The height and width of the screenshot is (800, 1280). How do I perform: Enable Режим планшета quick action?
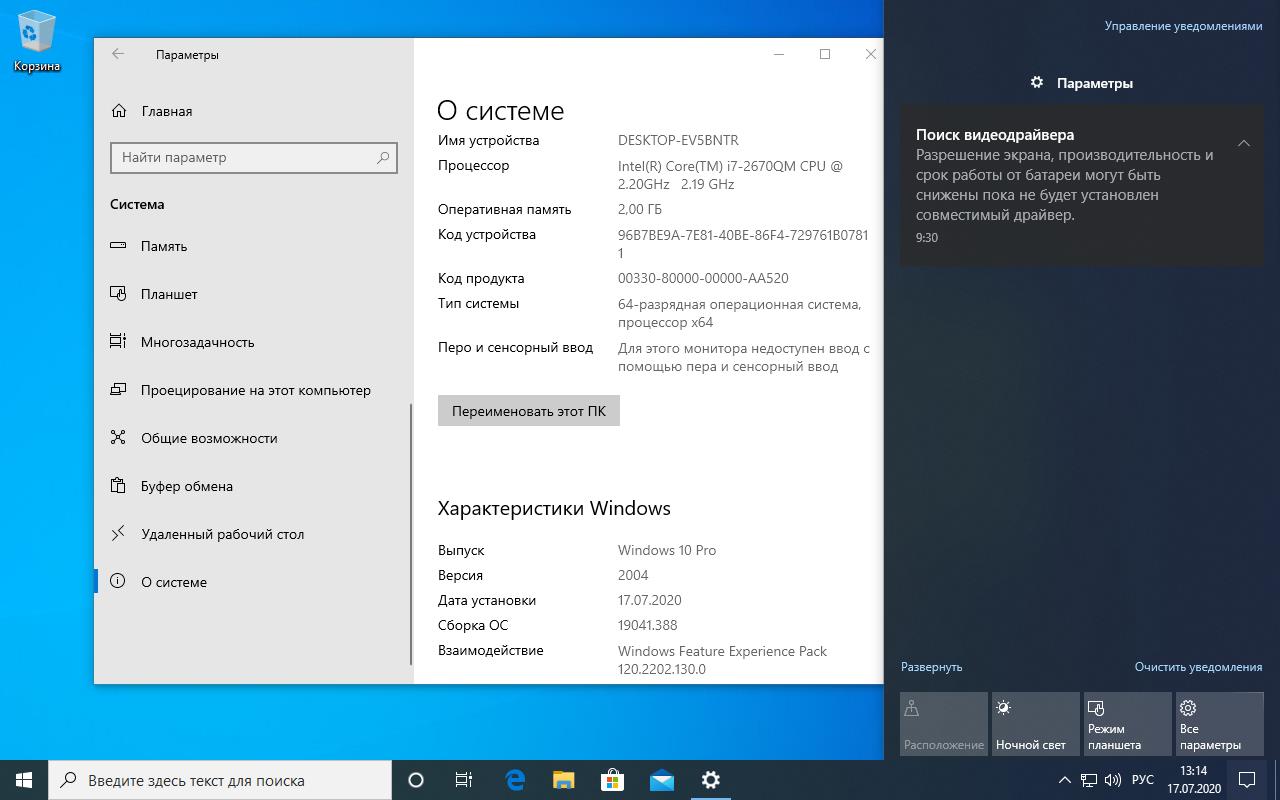tap(1127, 723)
